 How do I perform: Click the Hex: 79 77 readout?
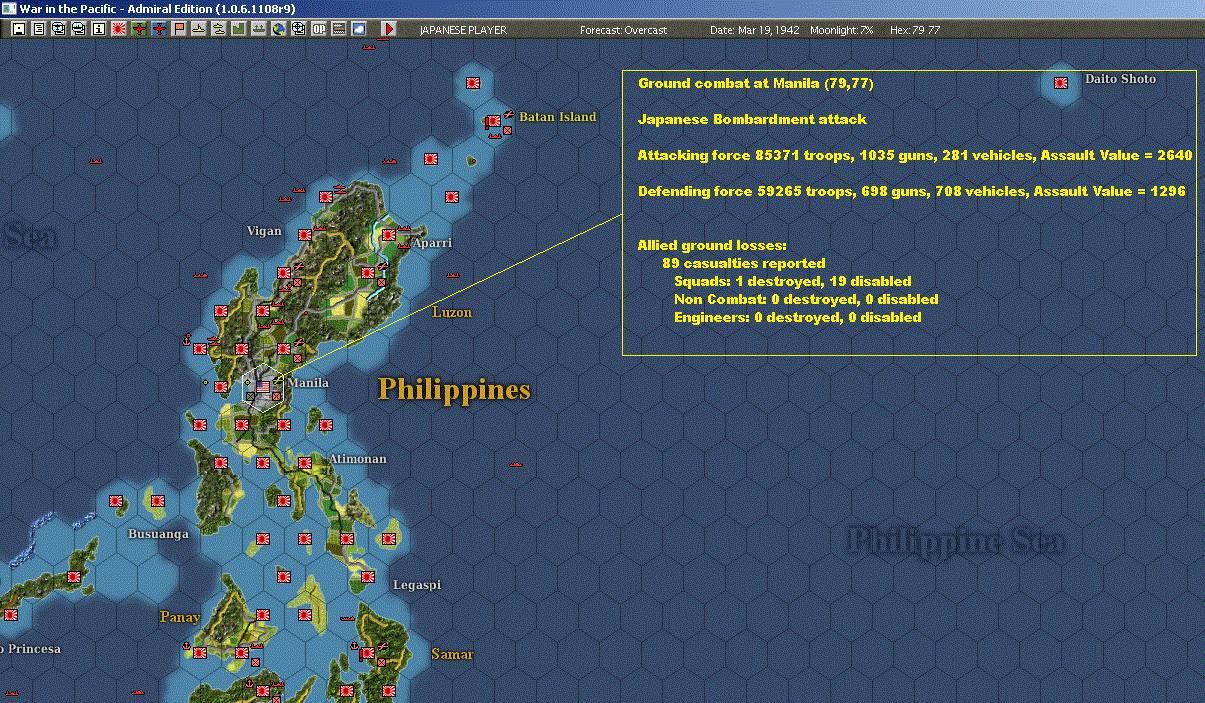click(914, 30)
